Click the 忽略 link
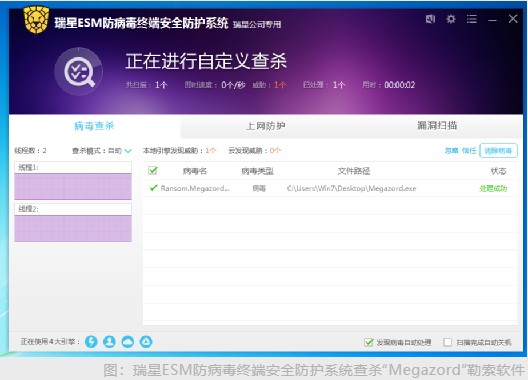Viewport: 528px width, 380px height. click(x=451, y=151)
